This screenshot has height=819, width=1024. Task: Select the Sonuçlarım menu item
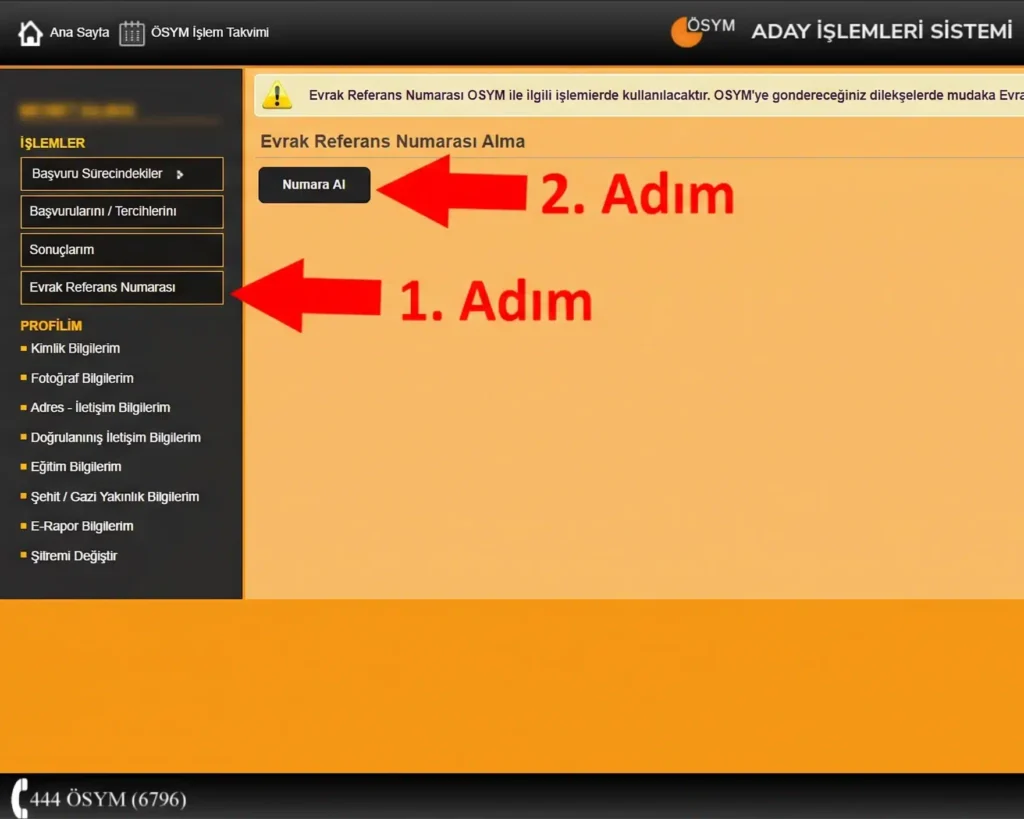coord(122,249)
